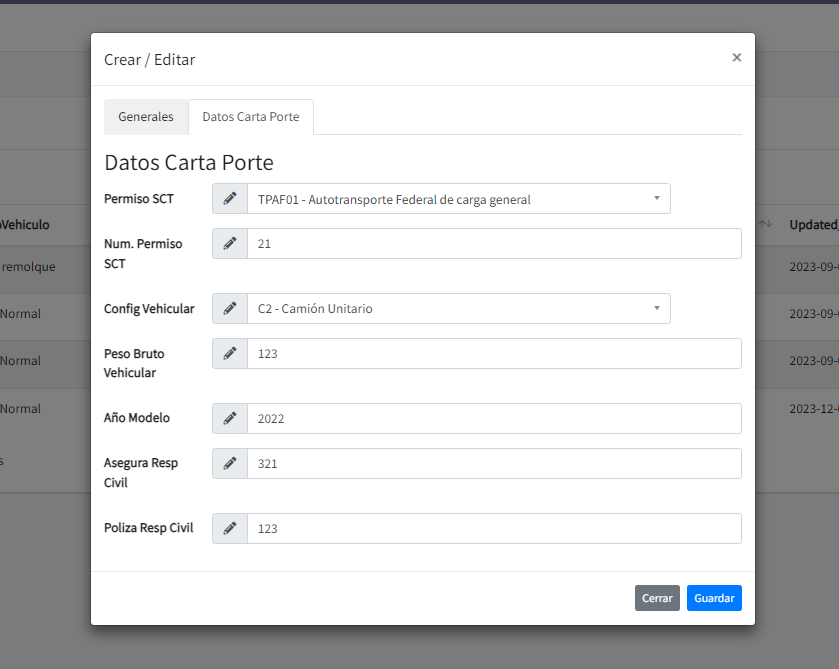This screenshot has width=839, height=669.
Task: Select the Poliza Resp Civil input field
Action: [494, 529]
